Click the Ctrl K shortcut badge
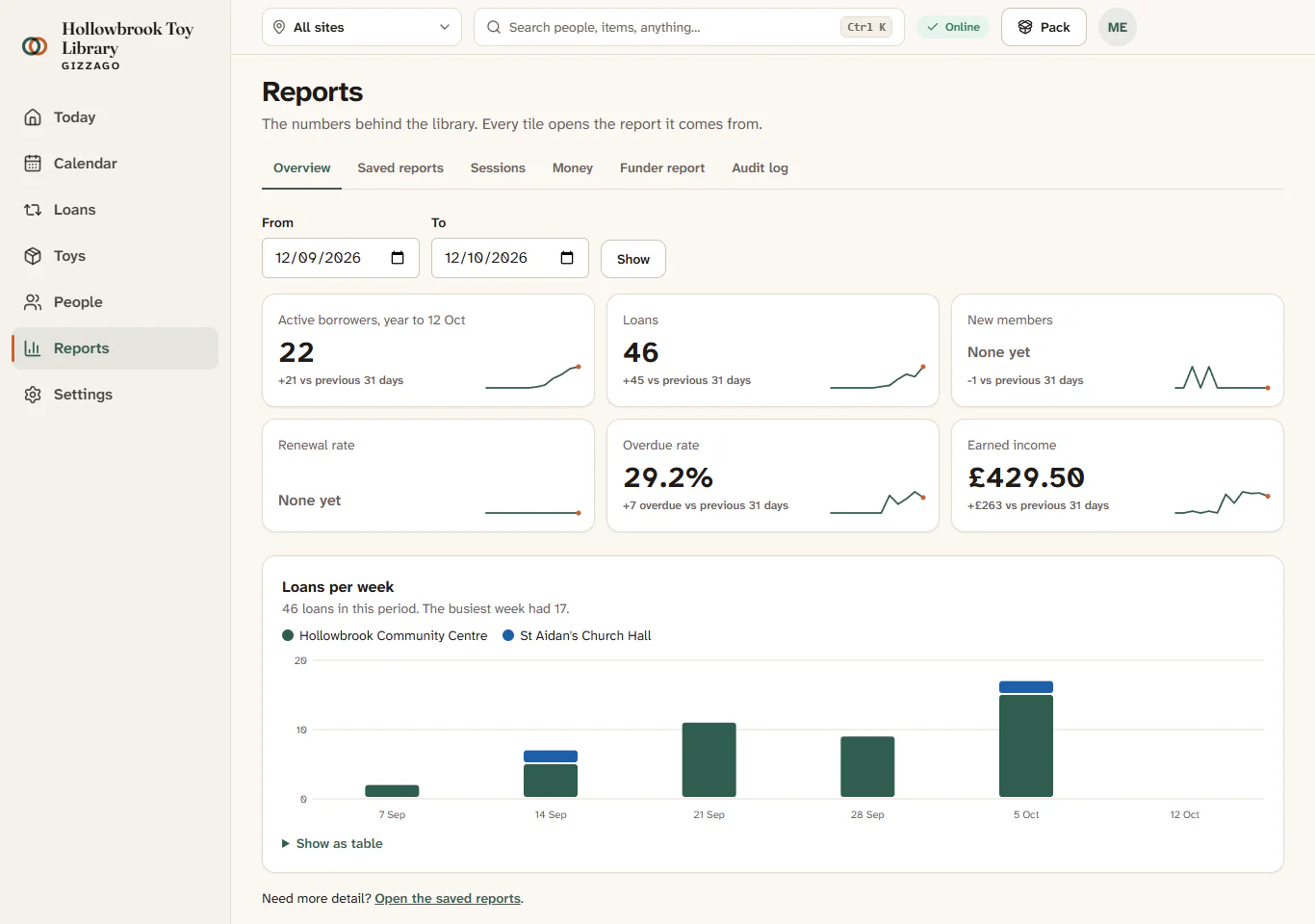Image resolution: width=1315 pixels, height=924 pixels. coord(866,27)
